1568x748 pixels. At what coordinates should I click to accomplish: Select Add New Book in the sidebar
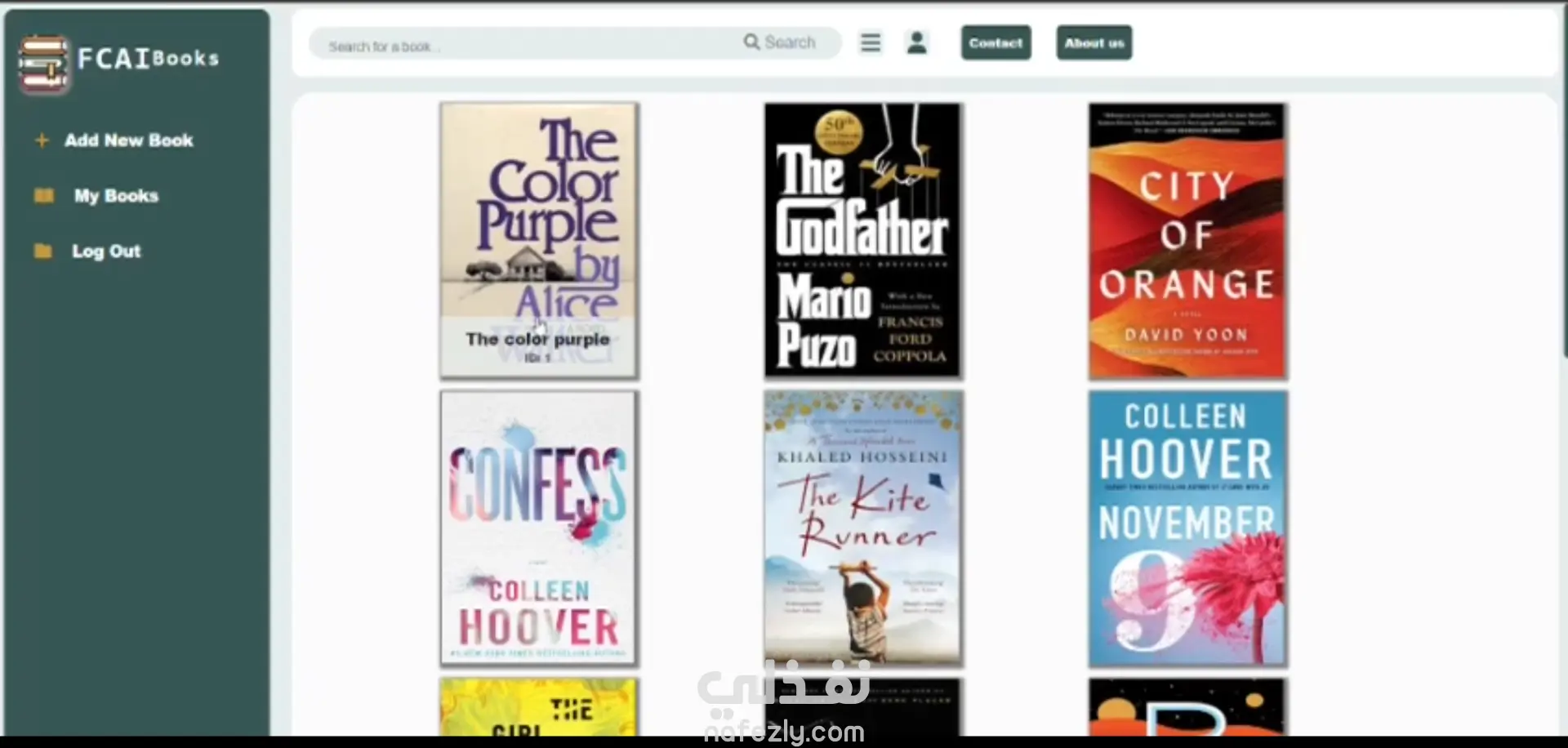tap(129, 140)
